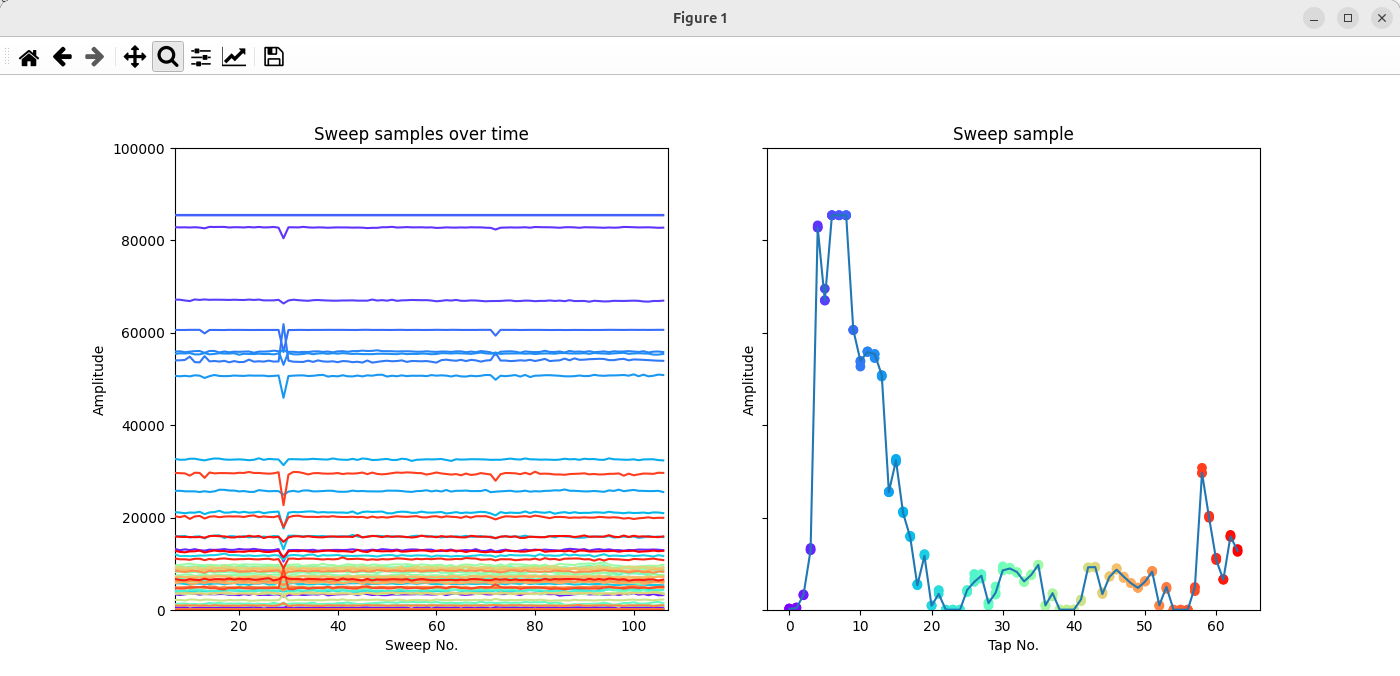Screen dimensions: 1400x676
Task: Click the left plot's Amplitude axis label
Action: point(99,380)
